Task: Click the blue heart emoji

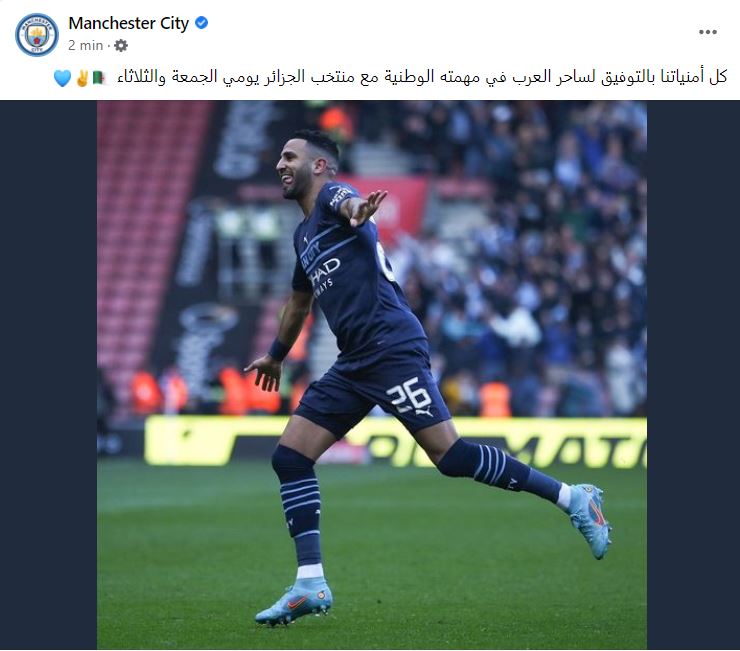Action: point(62,78)
